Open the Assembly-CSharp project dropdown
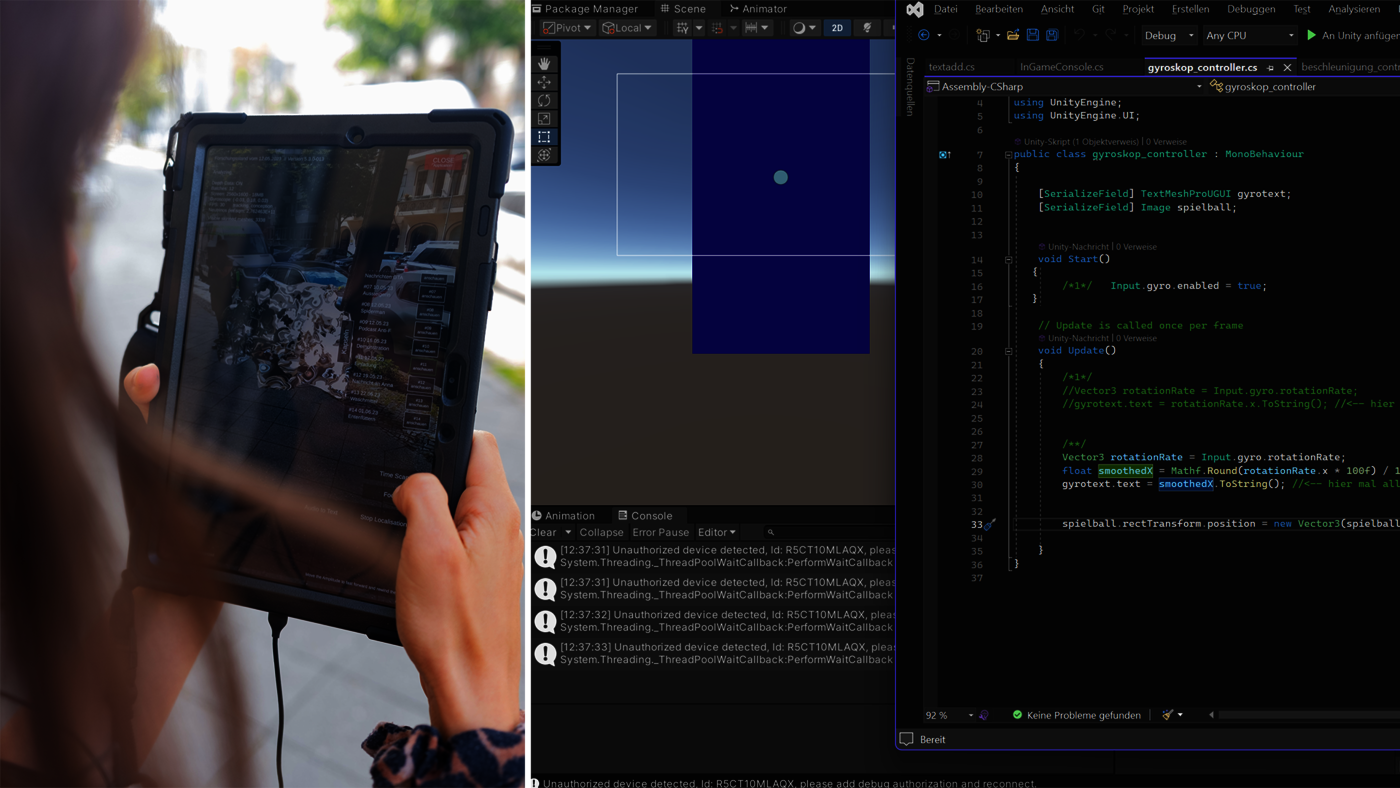This screenshot has width=1400, height=788. [1065, 87]
